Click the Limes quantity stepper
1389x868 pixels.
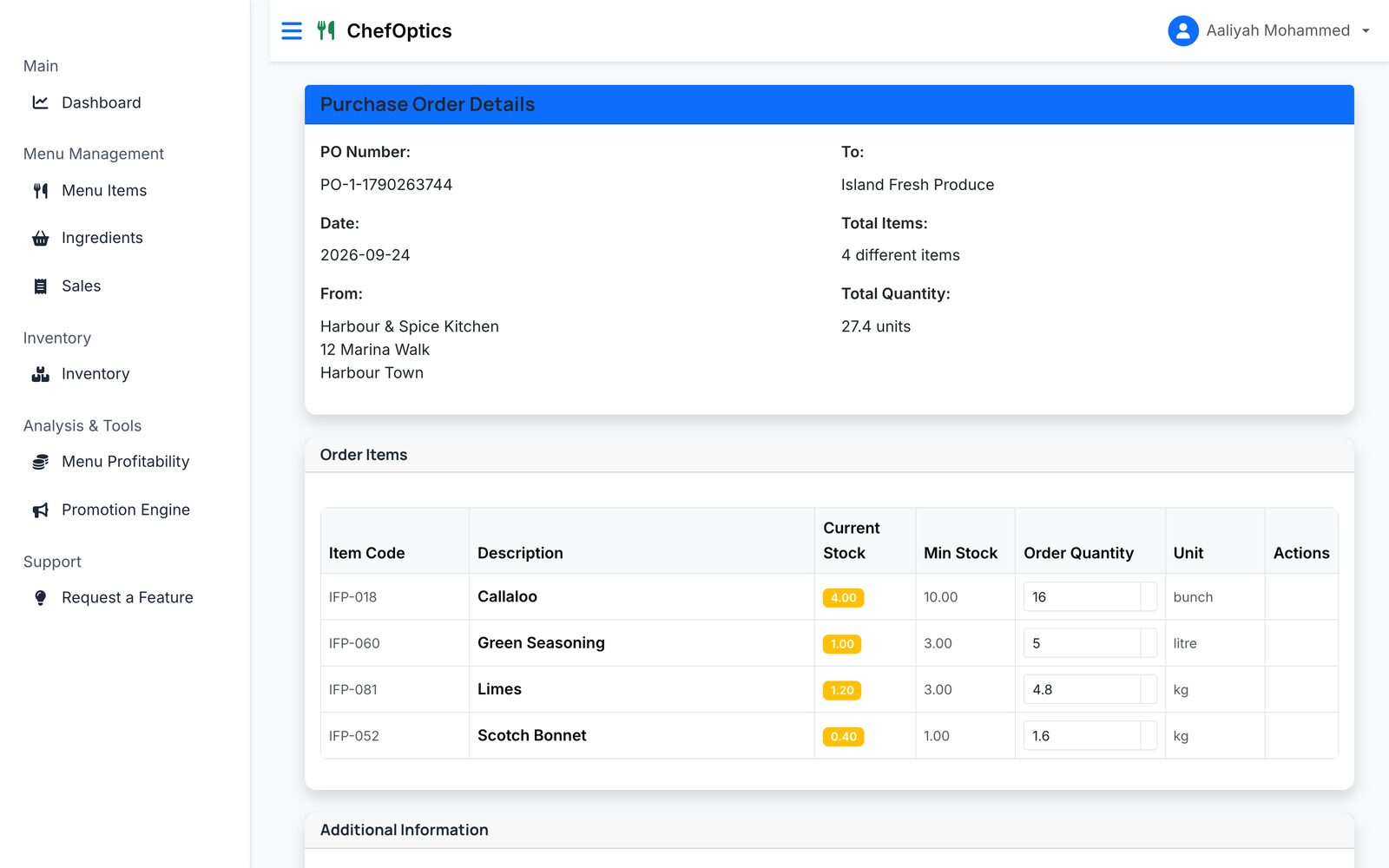click(x=1149, y=689)
